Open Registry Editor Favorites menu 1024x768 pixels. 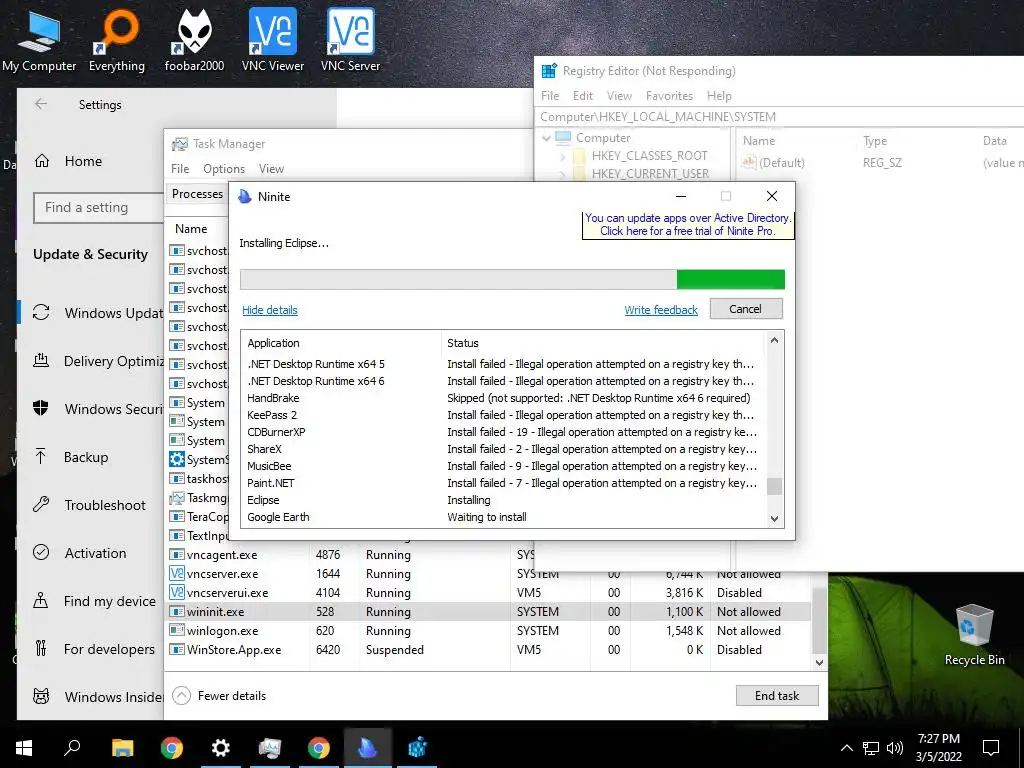[x=669, y=96]
